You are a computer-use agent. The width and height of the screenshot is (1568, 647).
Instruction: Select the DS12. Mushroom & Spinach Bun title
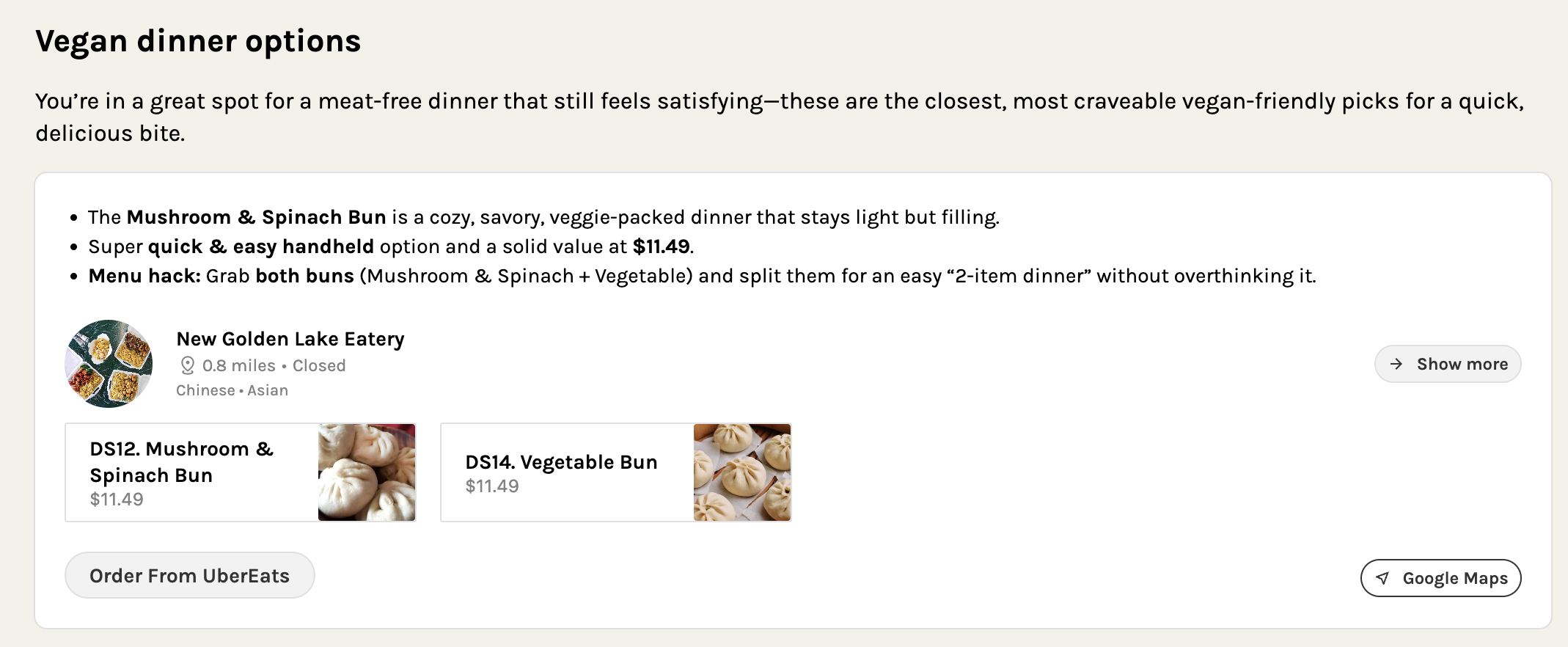[181, 461]
